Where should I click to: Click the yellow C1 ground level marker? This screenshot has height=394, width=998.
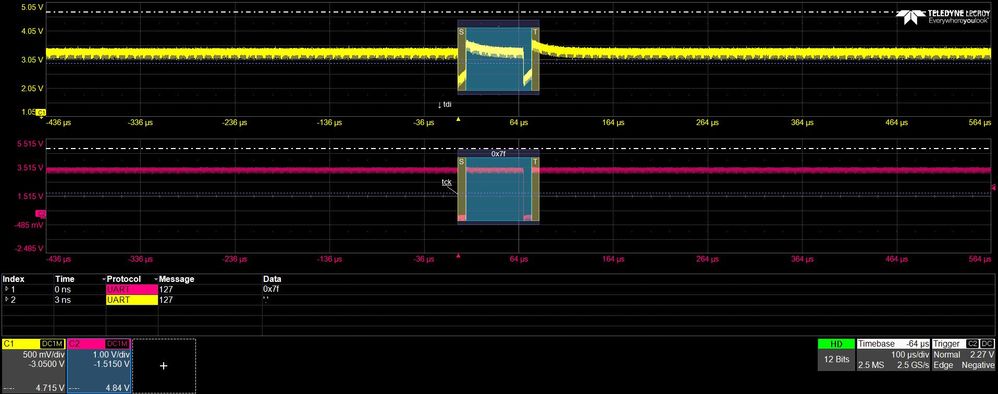(x=41, y=113)
